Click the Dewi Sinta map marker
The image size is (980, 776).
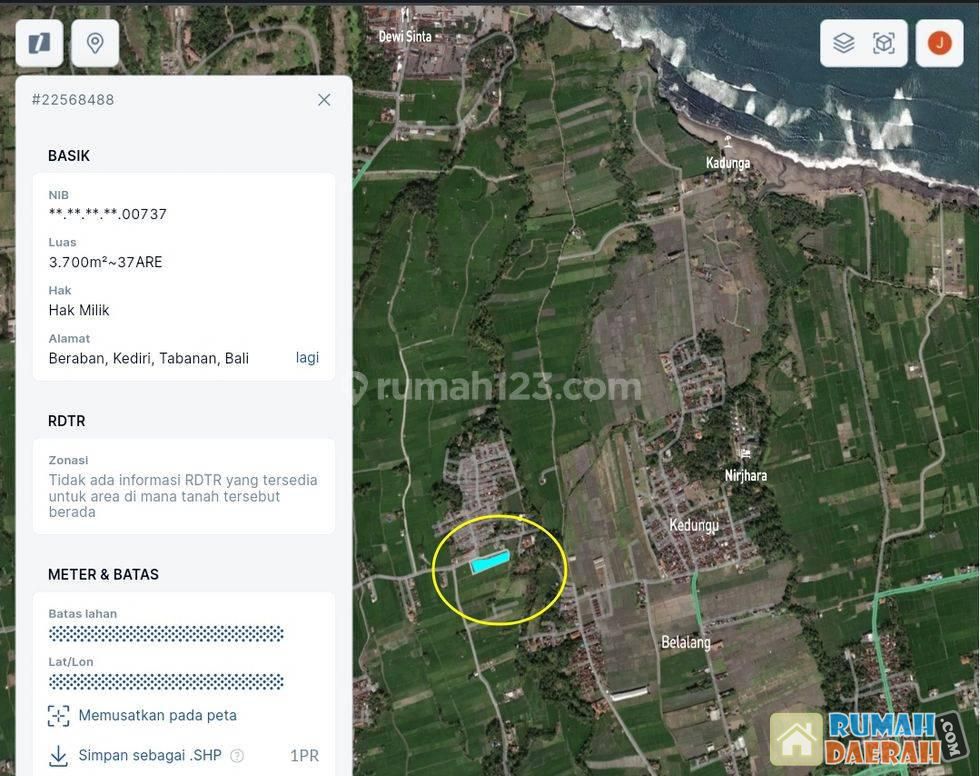click(x=405, y=16)
